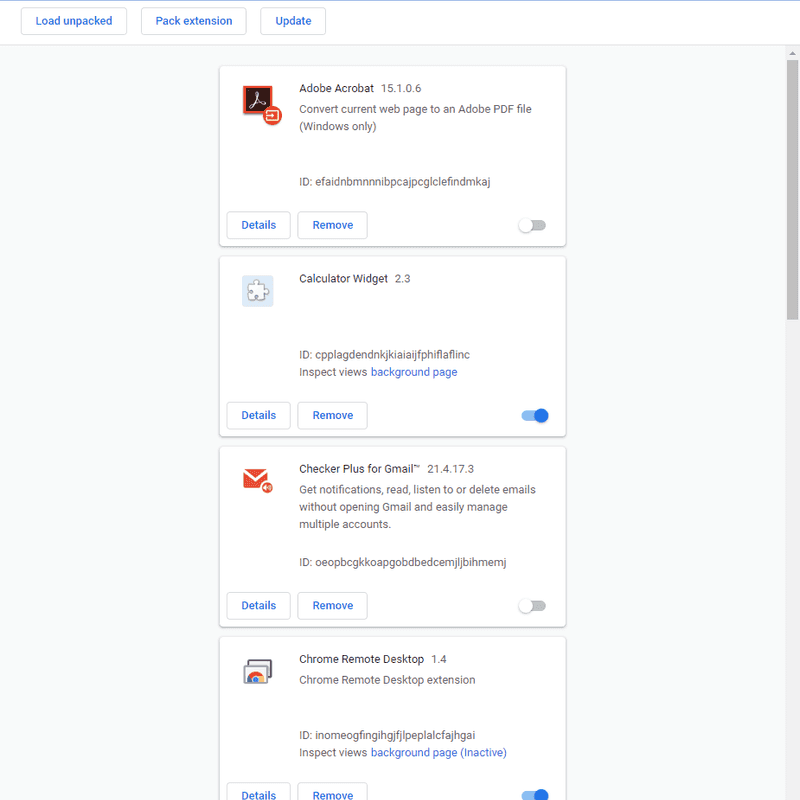Click the Chrome Remote Desktop icon
This screenshot has height=800, width=800.
[x=258, y=671]
